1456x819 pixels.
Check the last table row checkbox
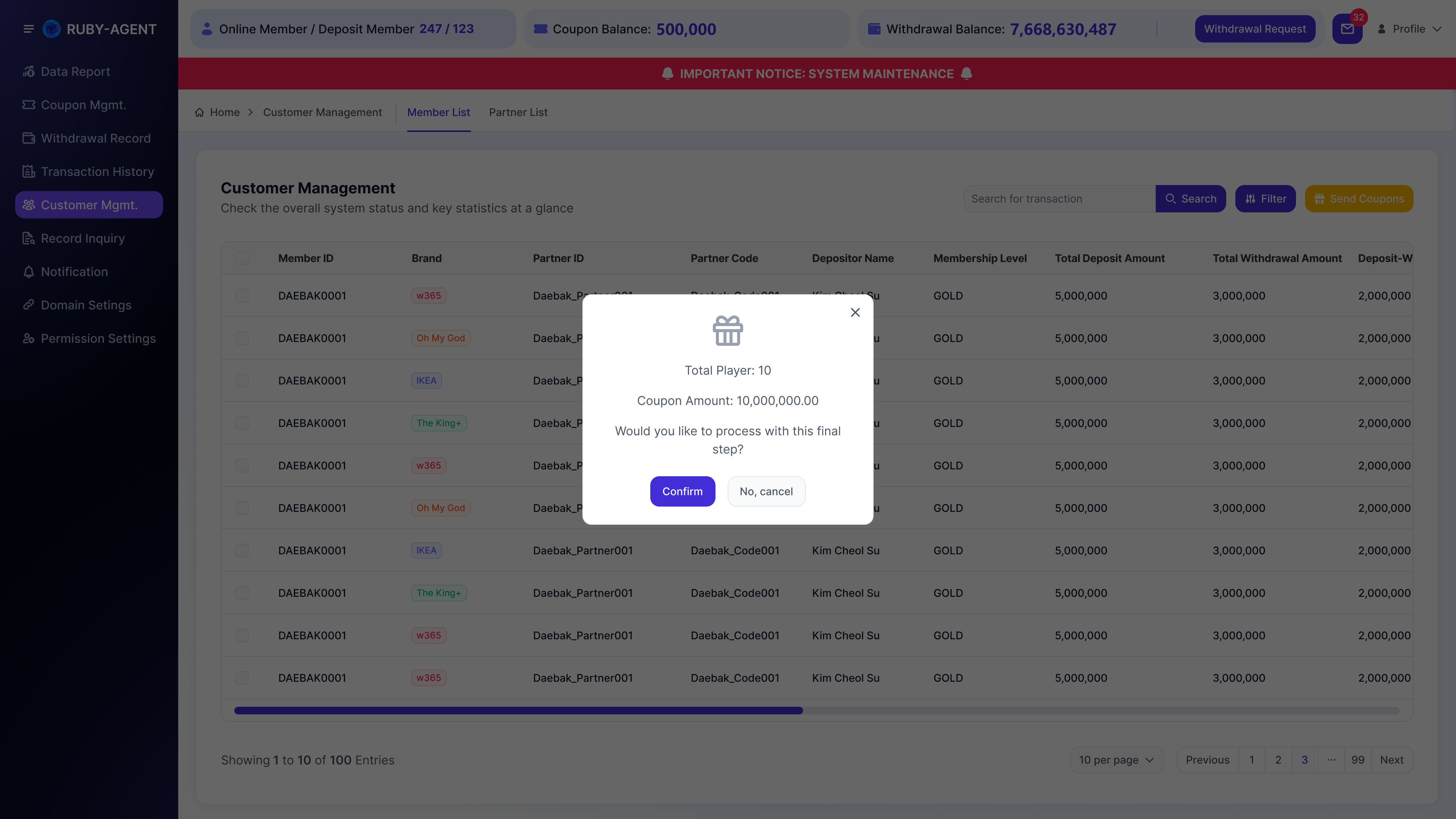pyautogui.click(x=242, y=678)
